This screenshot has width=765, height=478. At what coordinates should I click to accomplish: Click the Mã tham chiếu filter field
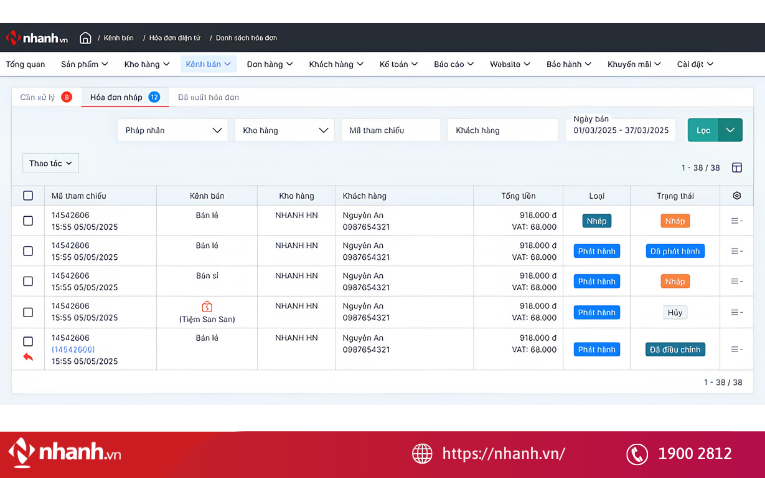(x=391, y=130)
